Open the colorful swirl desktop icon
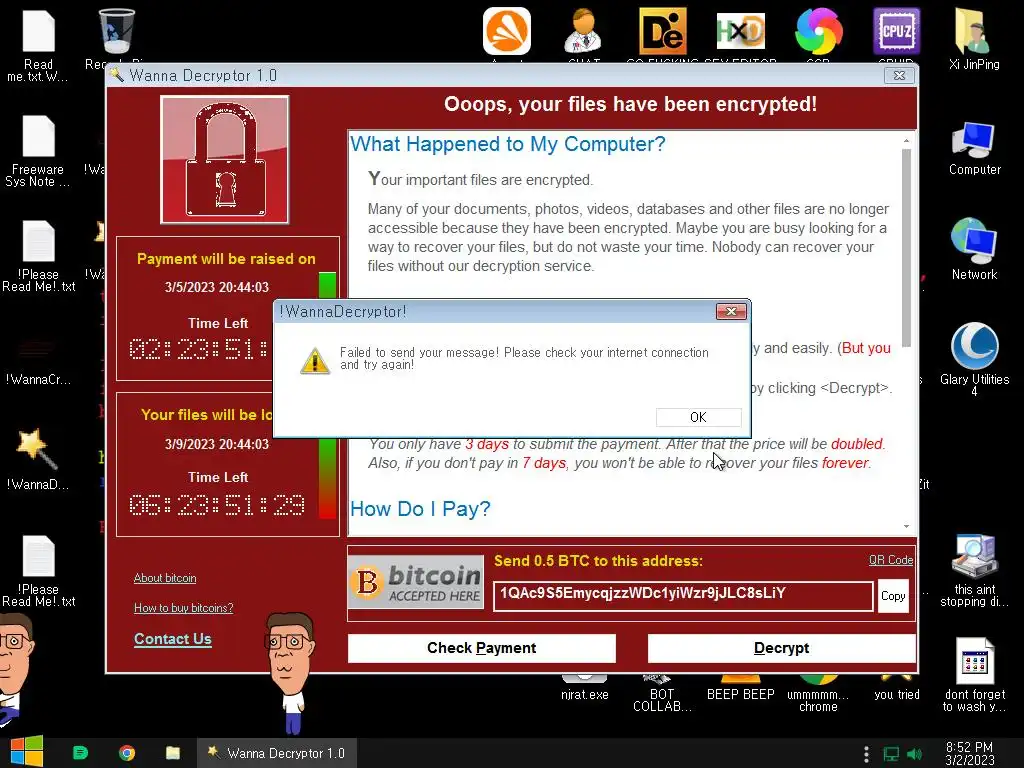This screenshot has height=768, width=1024. coord(818,31)
